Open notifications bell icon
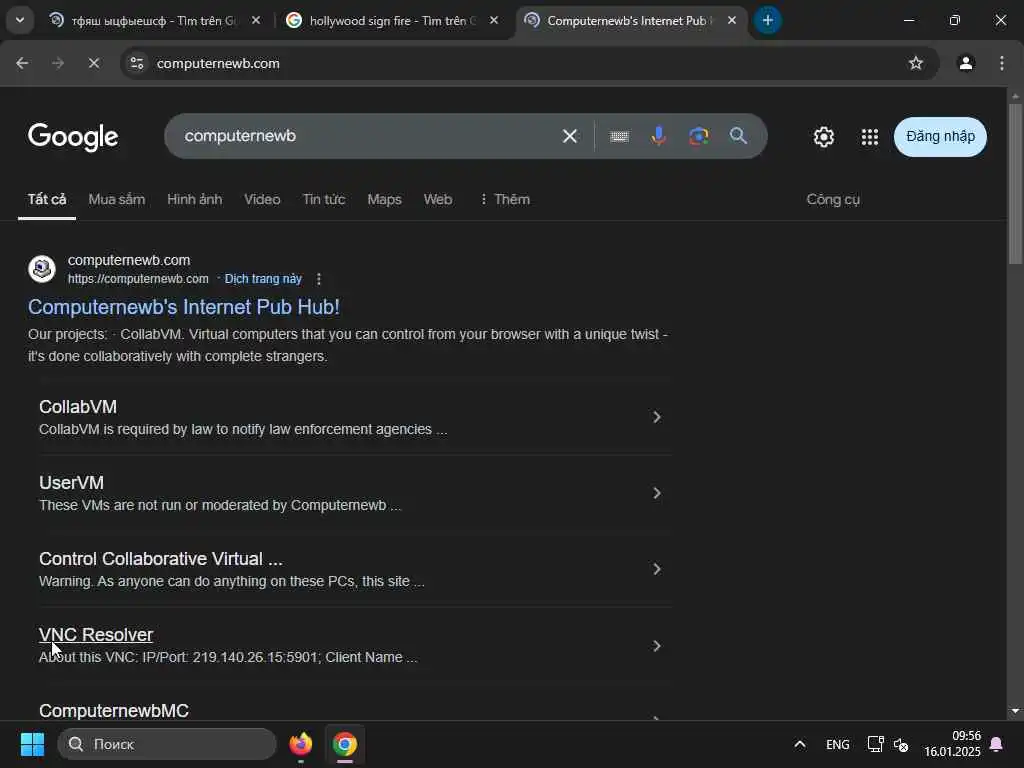Viewport: 1024px width, 768px height. [997, 744]
